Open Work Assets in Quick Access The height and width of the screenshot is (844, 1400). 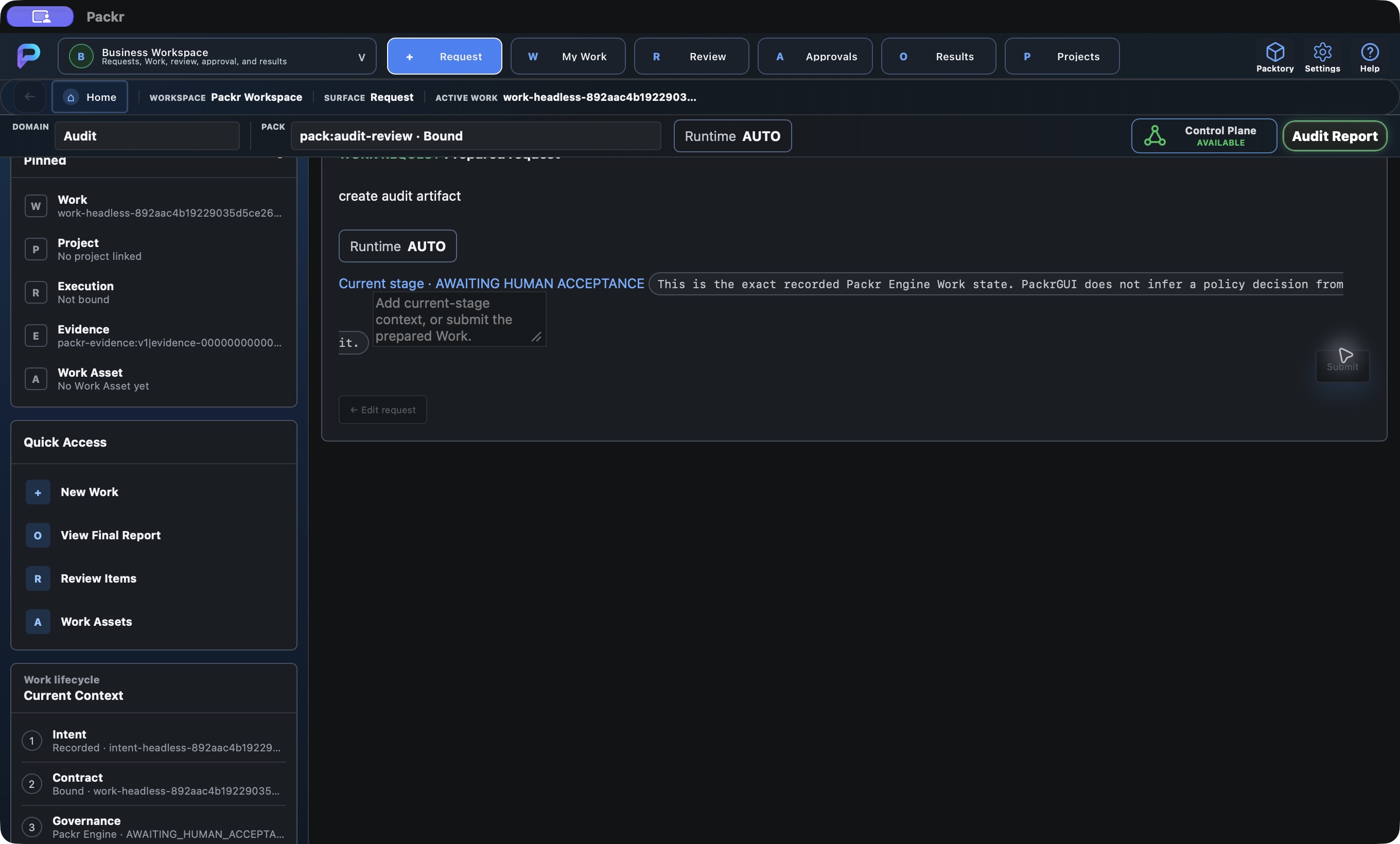click(x=153, y=622)
